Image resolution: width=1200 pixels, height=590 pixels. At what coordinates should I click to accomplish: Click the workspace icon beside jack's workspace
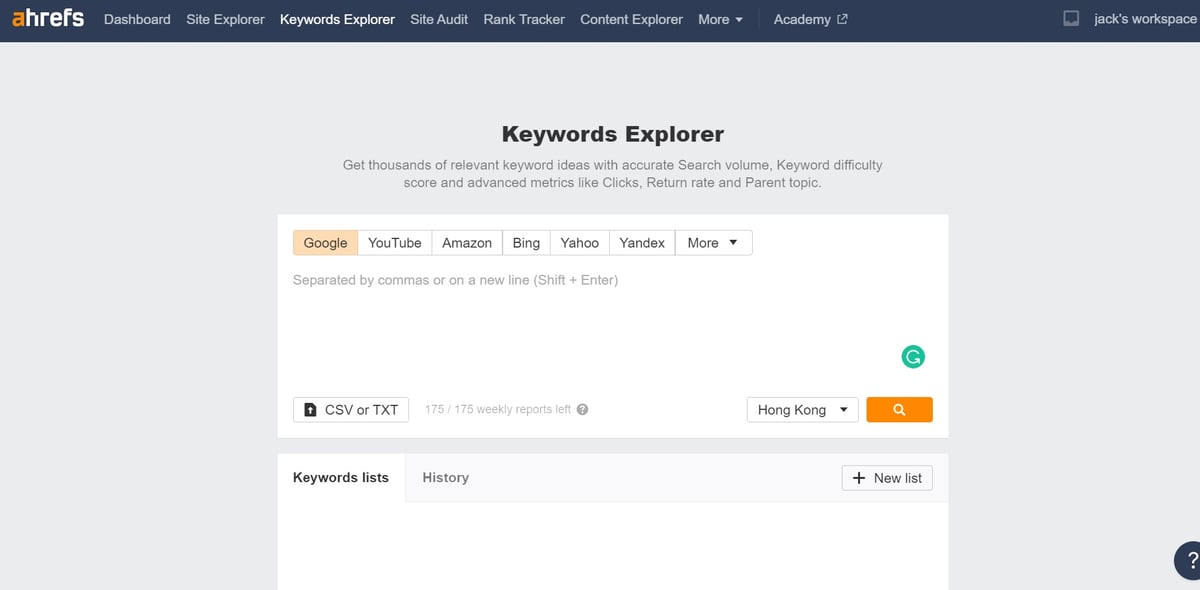click(1071, 19)
